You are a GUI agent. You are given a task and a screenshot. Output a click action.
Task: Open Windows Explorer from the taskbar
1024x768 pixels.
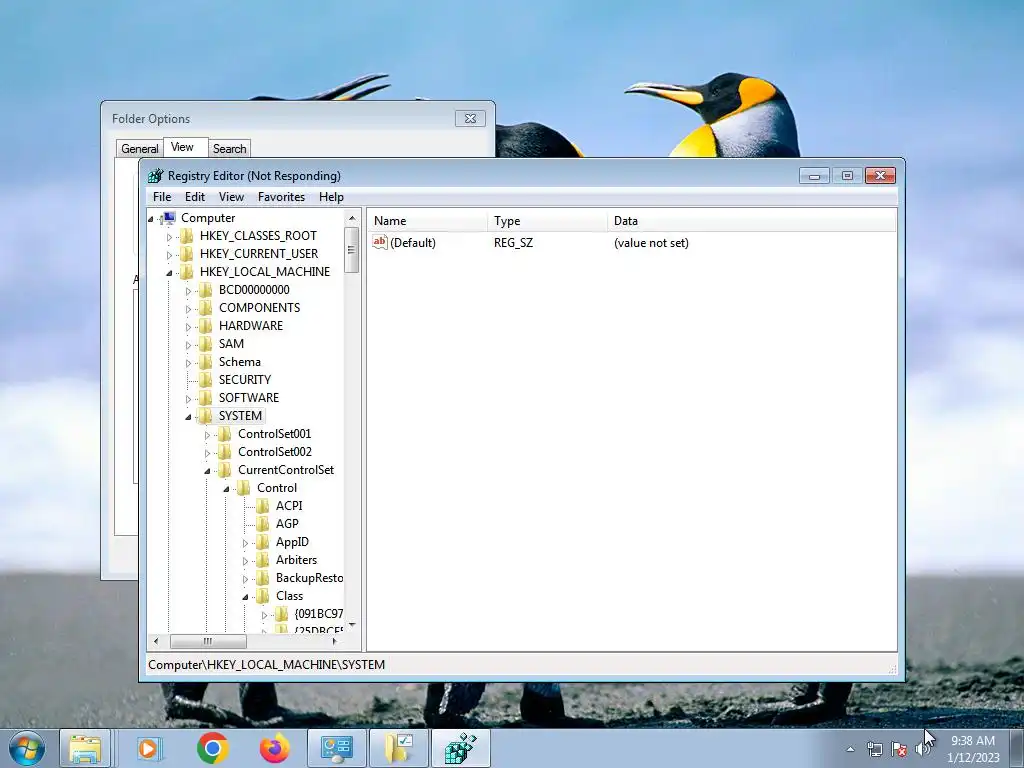coord(85,748)
